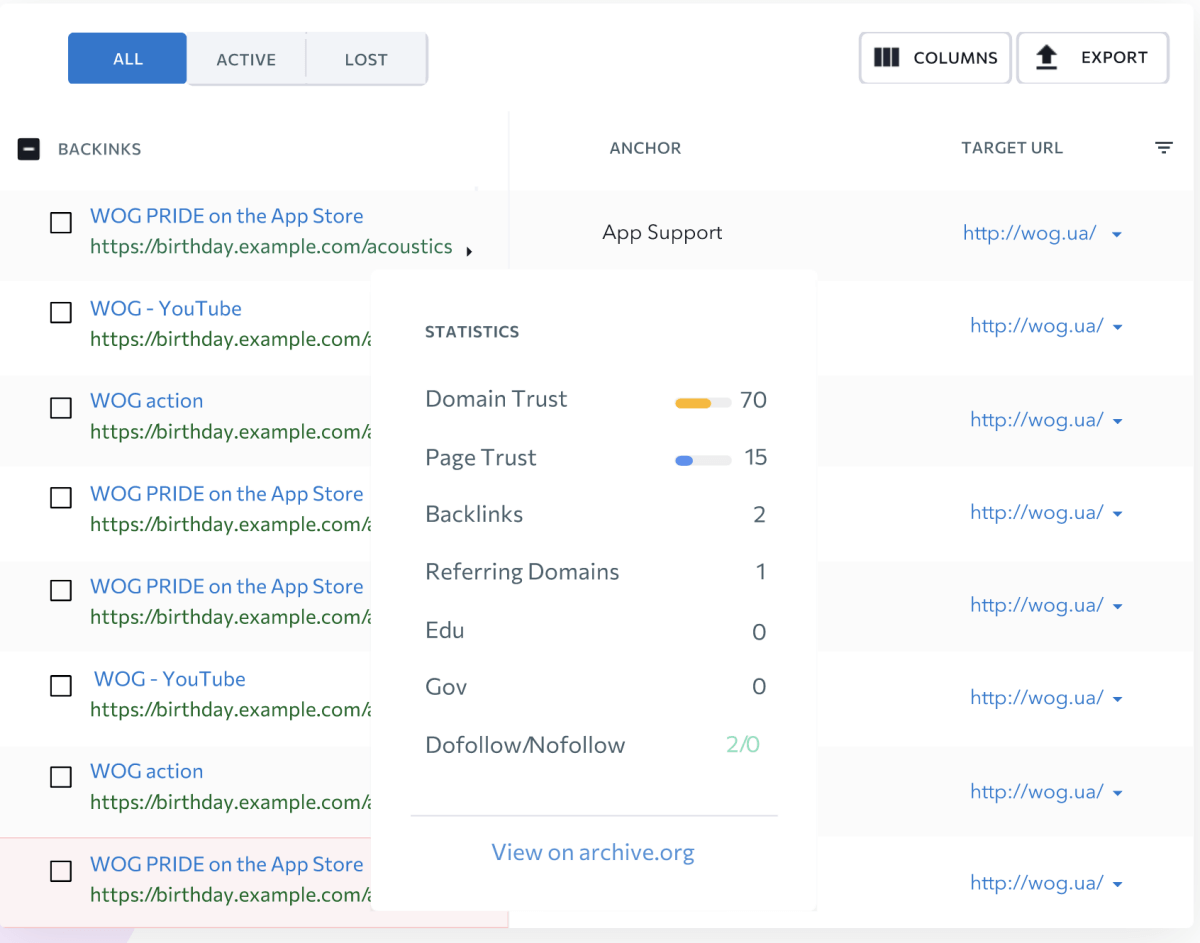Check the second WOG PRIDE on the App Store row
Viewport: 1200px width, 943px height.
[x=61, y=498]
